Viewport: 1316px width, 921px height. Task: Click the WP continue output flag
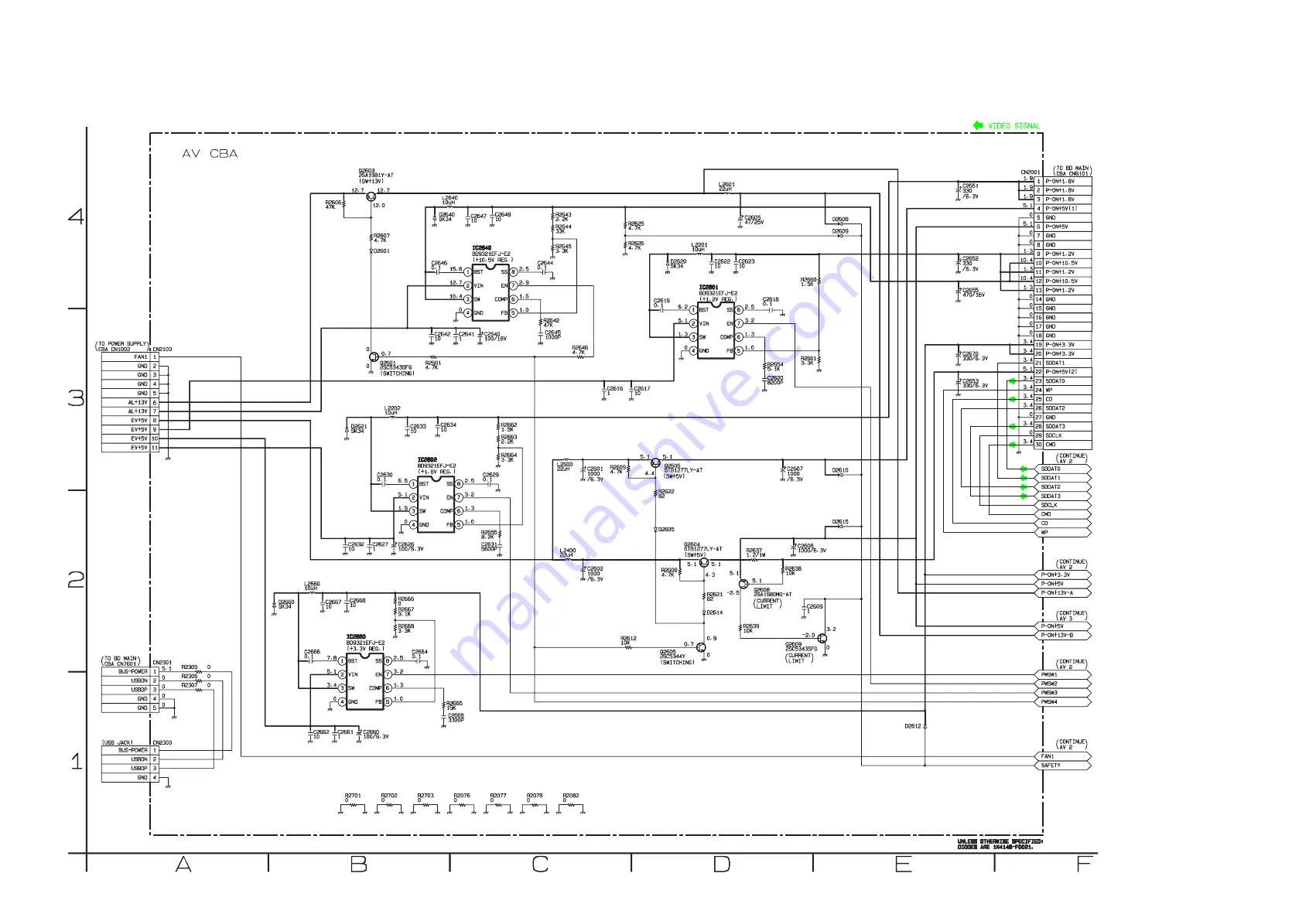[1063, 533]
